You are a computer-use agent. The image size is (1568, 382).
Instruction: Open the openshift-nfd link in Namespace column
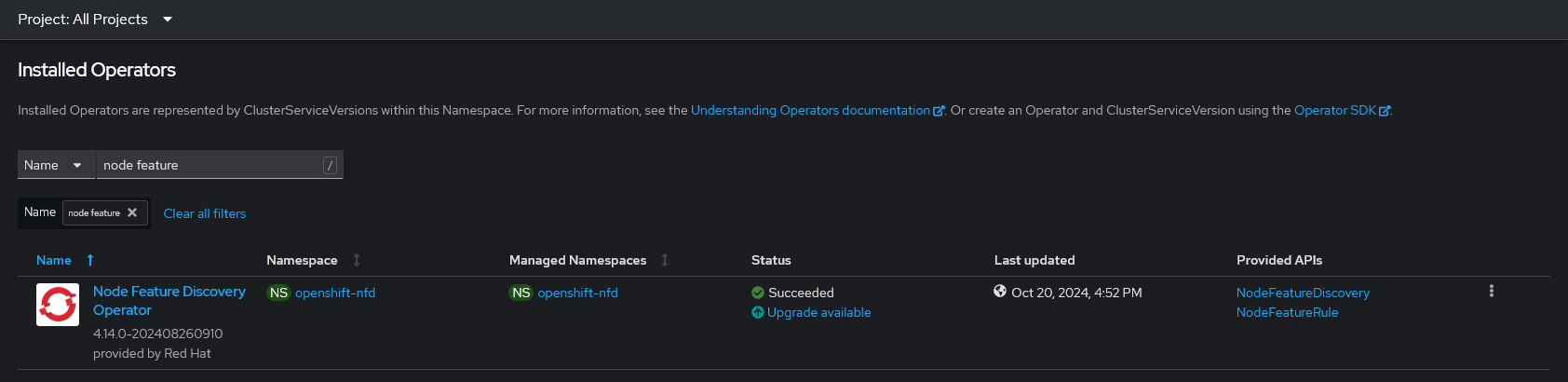tap(335, 293)
